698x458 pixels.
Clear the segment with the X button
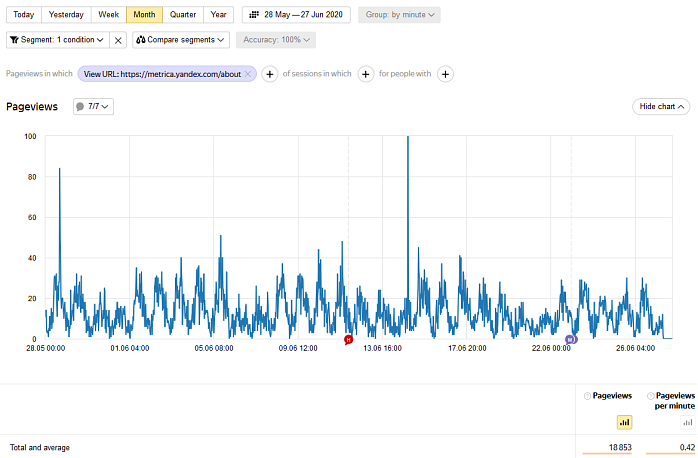tap(118, 40)
